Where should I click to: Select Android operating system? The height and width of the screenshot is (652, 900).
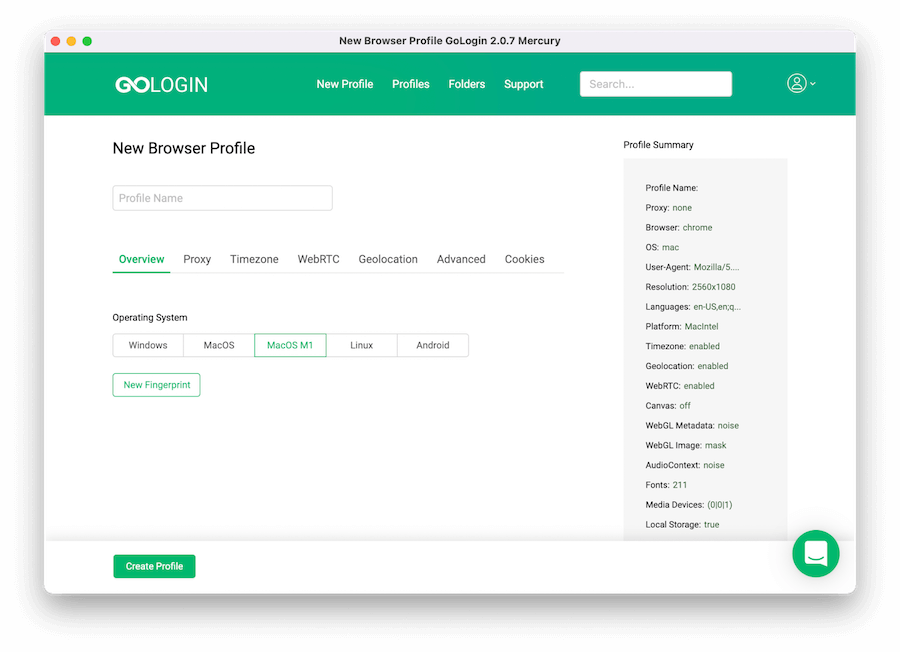coord(433,345)
